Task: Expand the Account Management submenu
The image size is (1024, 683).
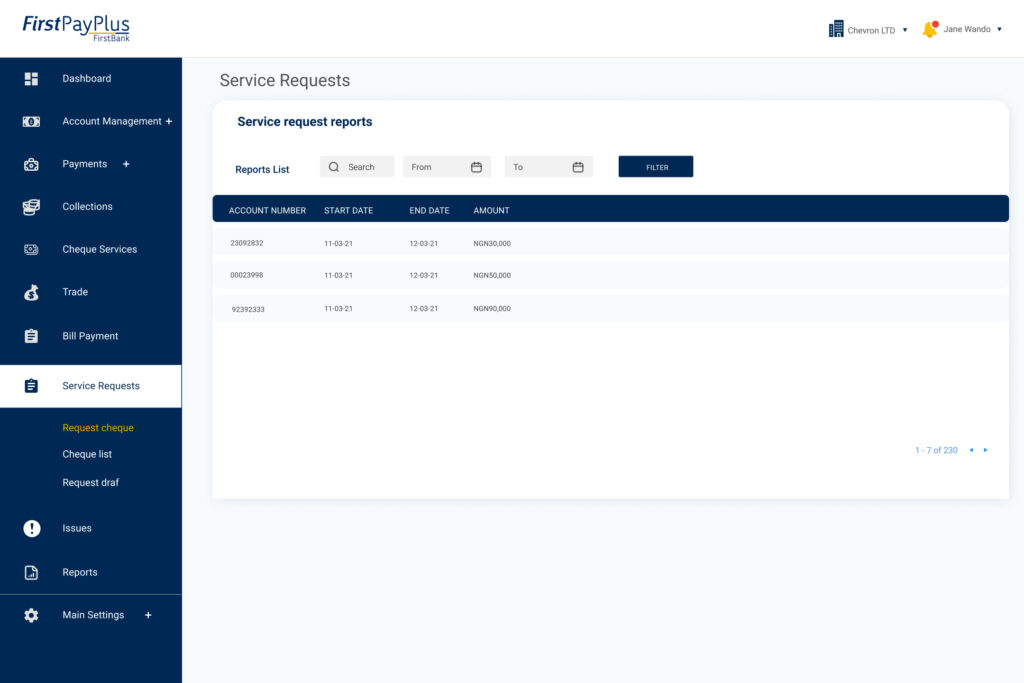Action: [x=169, y=122]
